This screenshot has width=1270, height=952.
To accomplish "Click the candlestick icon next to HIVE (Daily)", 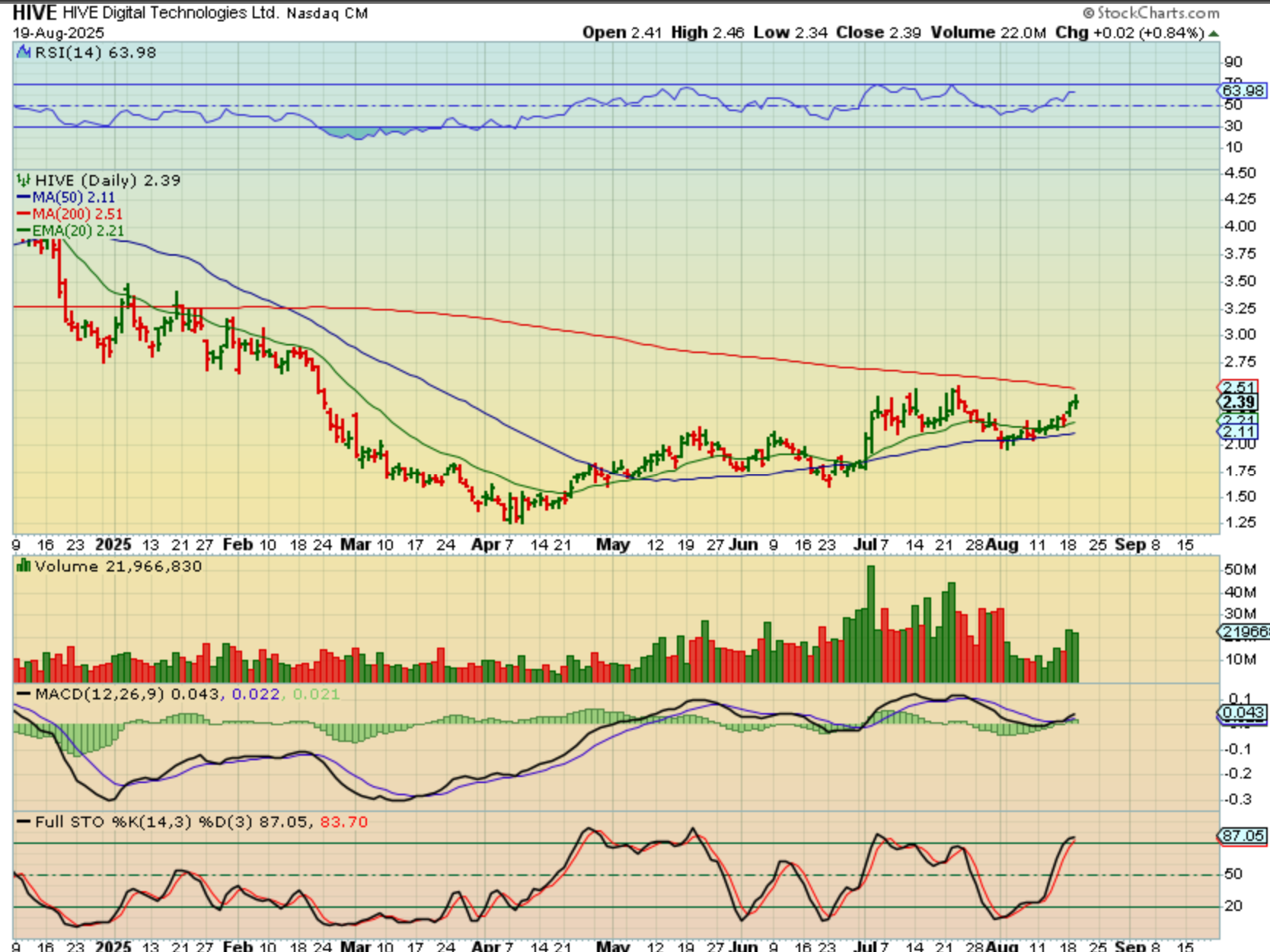I will tap(23, 180).
